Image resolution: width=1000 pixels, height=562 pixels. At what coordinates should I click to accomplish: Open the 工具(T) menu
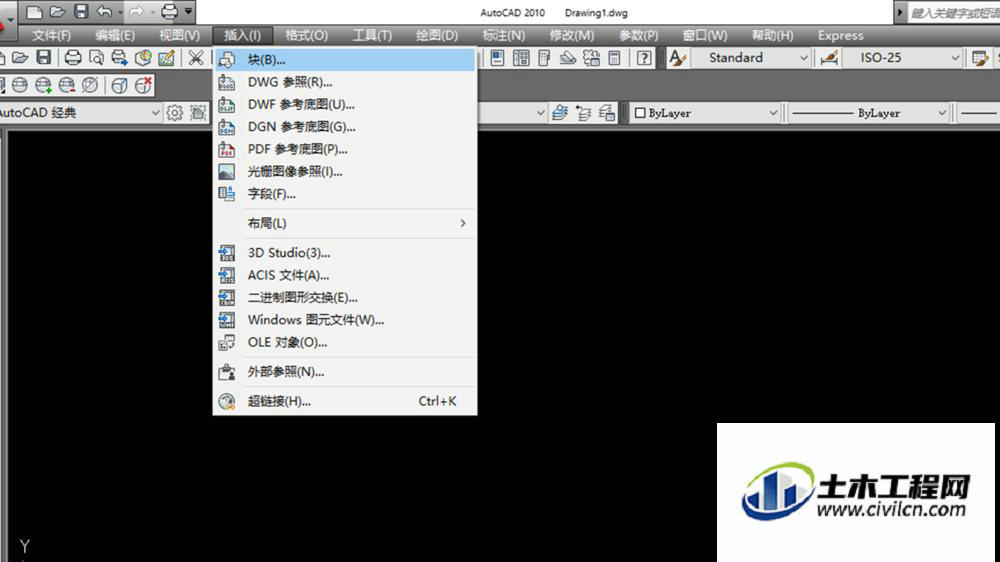[x=372, y=36]
